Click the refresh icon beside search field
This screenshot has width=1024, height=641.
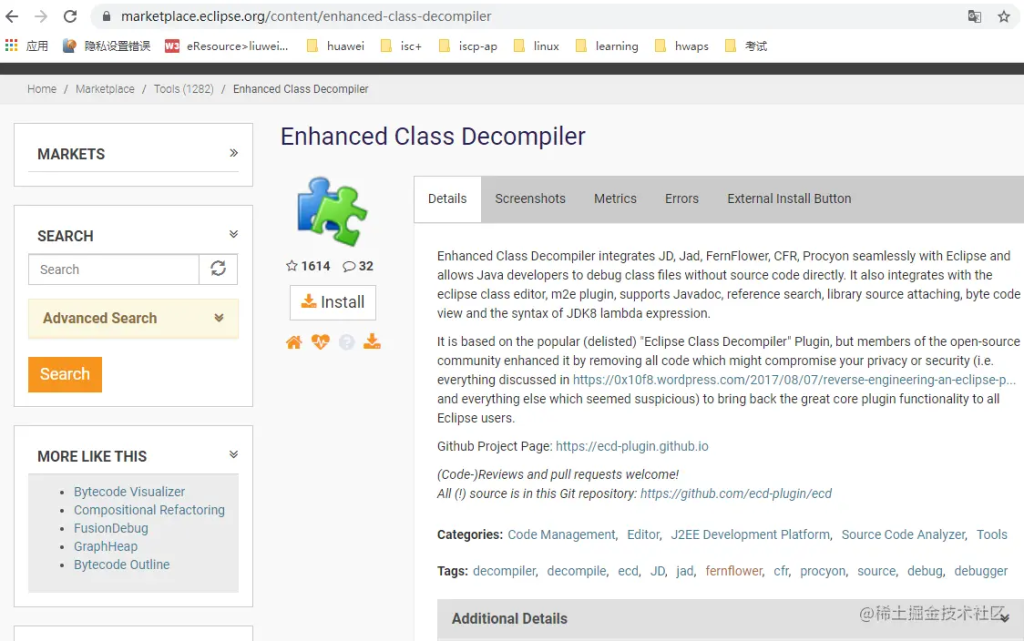[x=218, y=269]
